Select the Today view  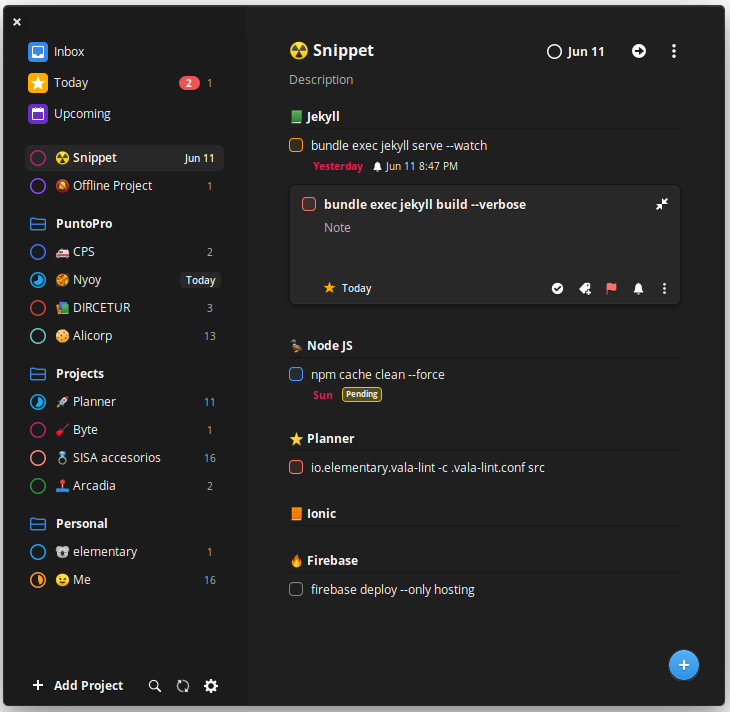(124, 83)
